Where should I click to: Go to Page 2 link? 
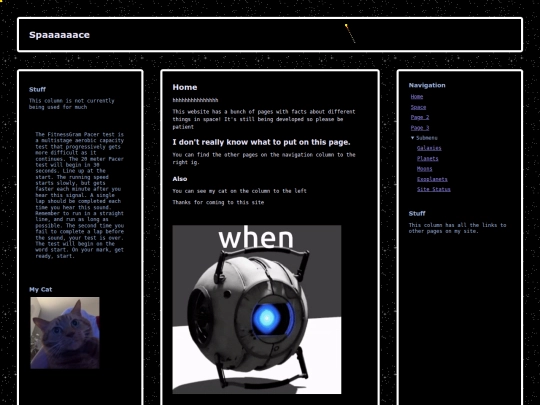coord(420,117)
